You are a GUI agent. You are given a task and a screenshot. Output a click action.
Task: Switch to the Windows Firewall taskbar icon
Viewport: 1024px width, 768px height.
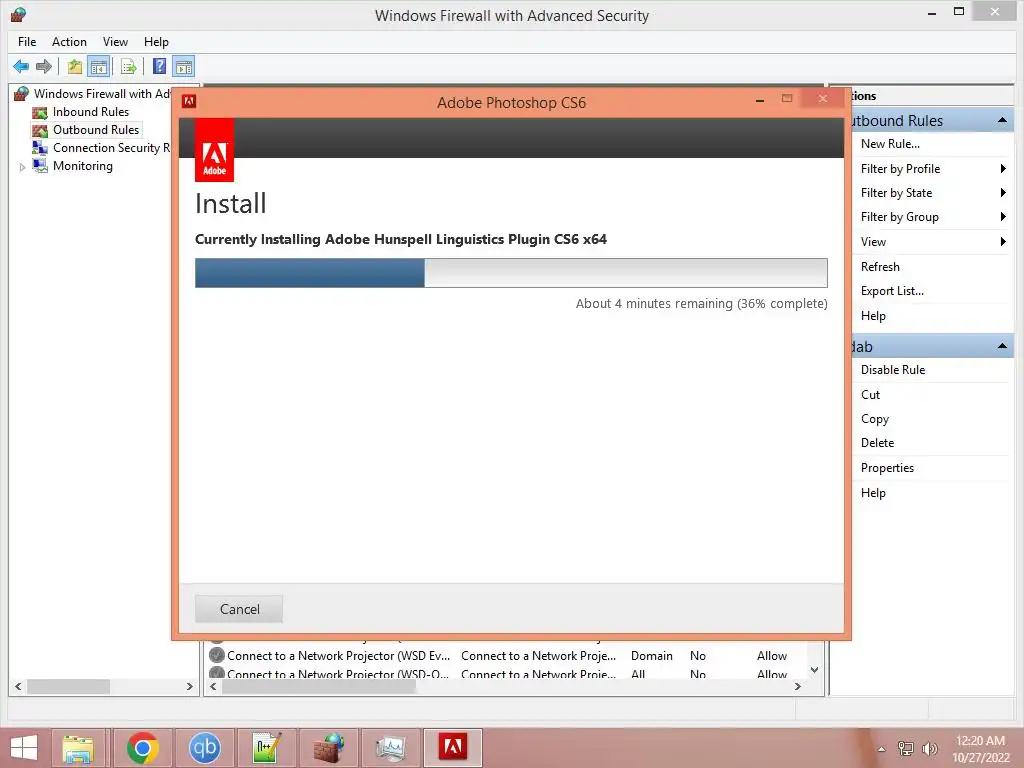(328, 748)
